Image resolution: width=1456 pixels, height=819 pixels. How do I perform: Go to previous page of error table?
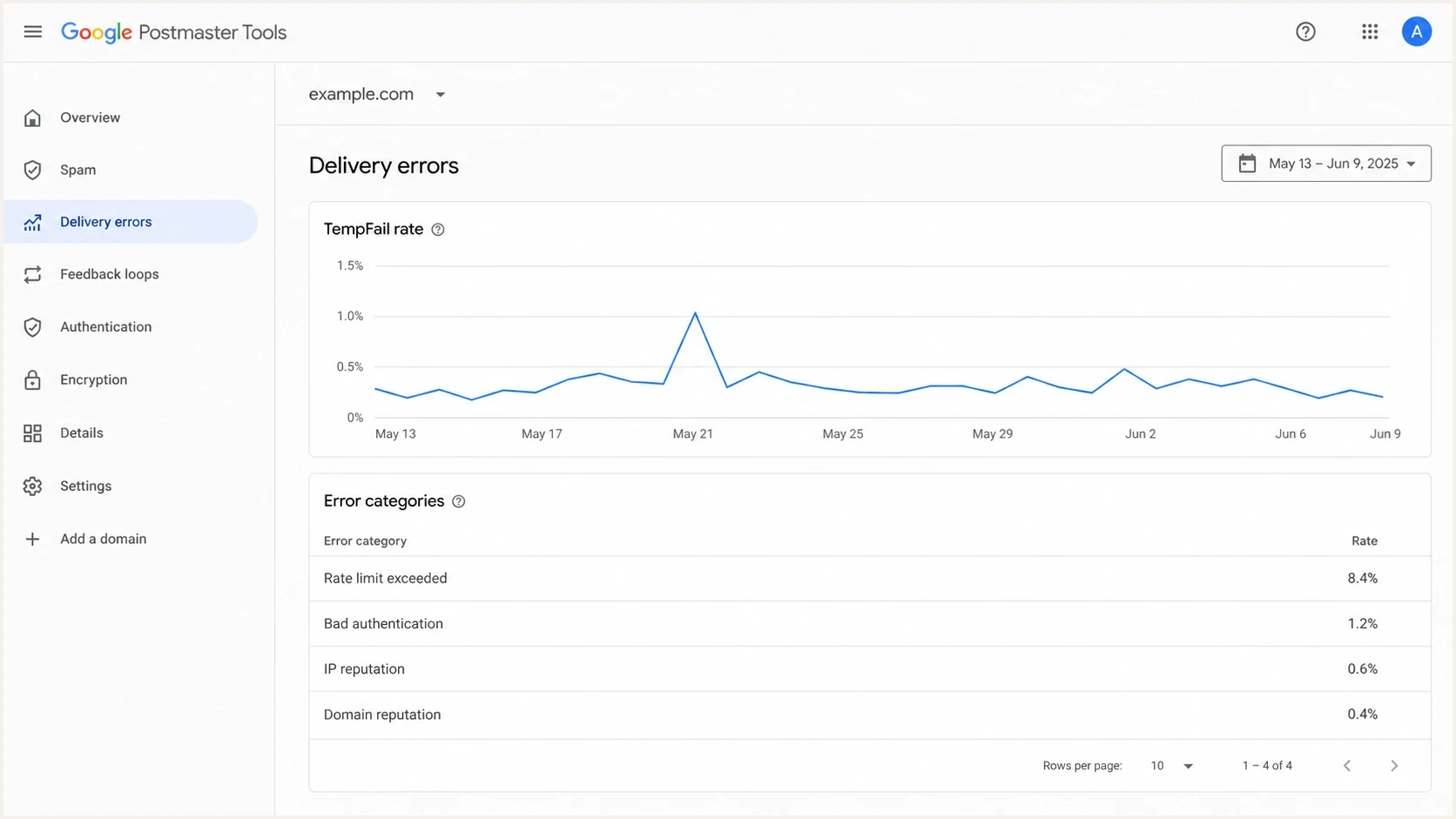click(1347, 766)
